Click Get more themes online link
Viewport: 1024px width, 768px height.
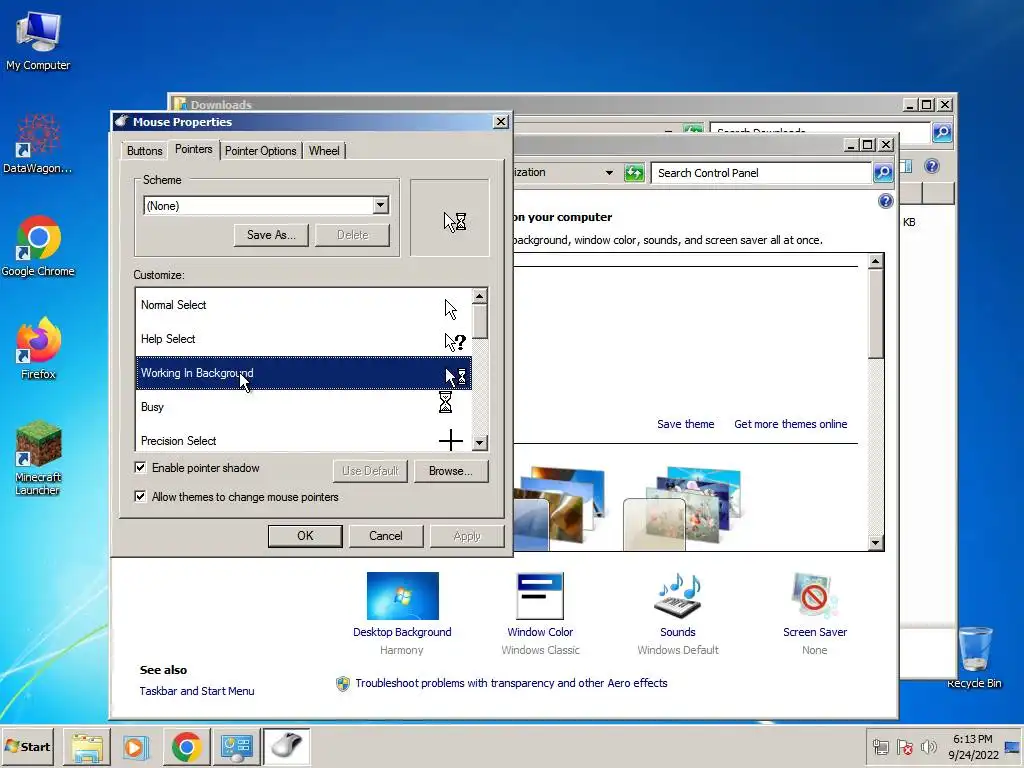click(790, 424)
